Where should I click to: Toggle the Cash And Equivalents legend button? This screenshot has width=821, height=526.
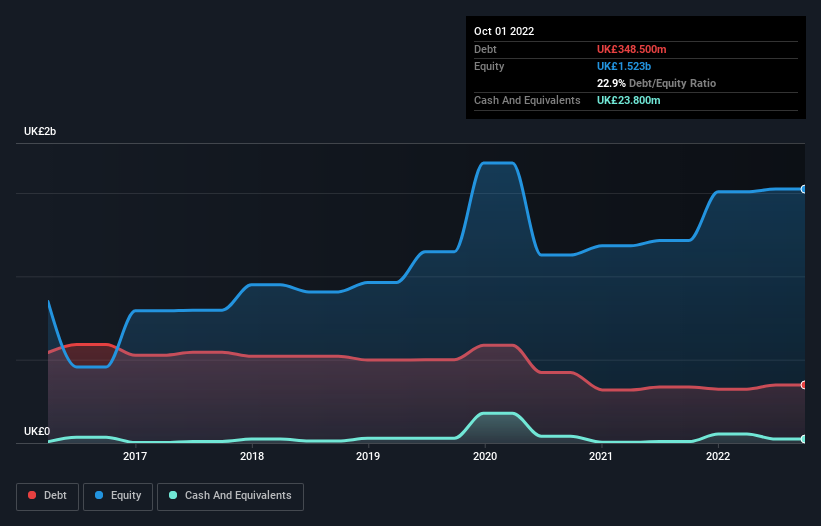230,496
